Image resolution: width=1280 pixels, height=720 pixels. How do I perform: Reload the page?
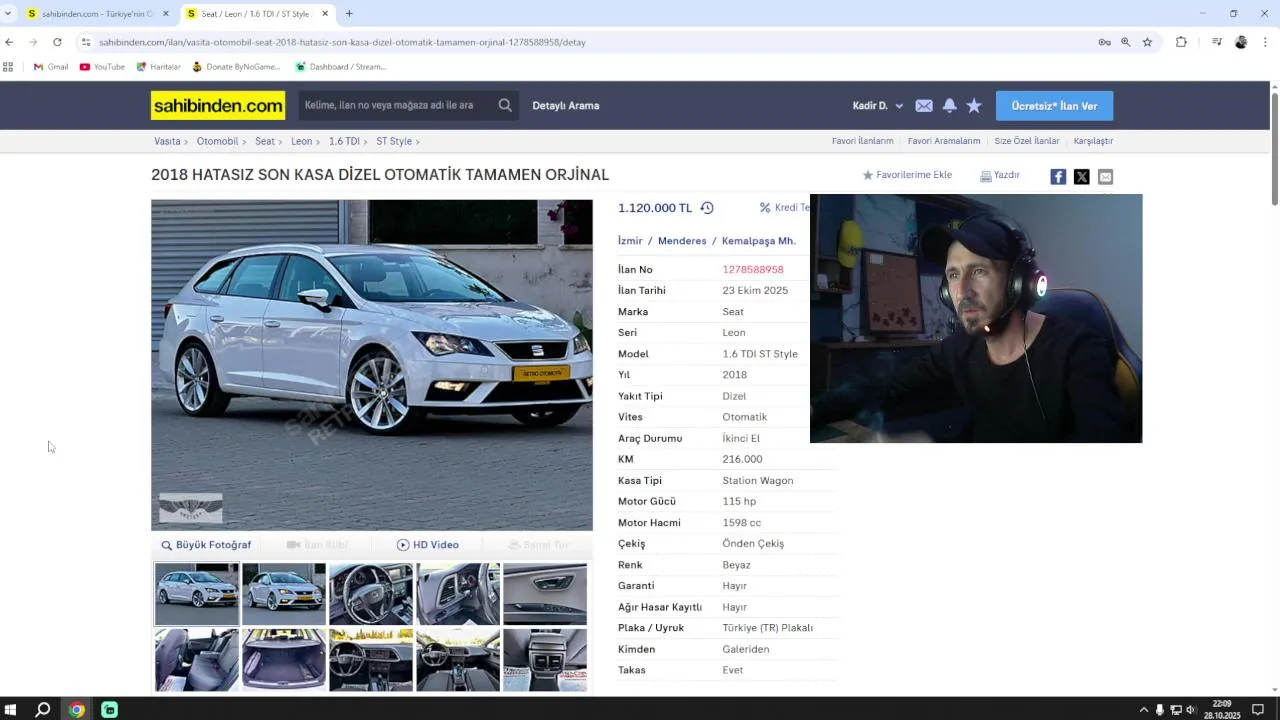click(57, 42)
